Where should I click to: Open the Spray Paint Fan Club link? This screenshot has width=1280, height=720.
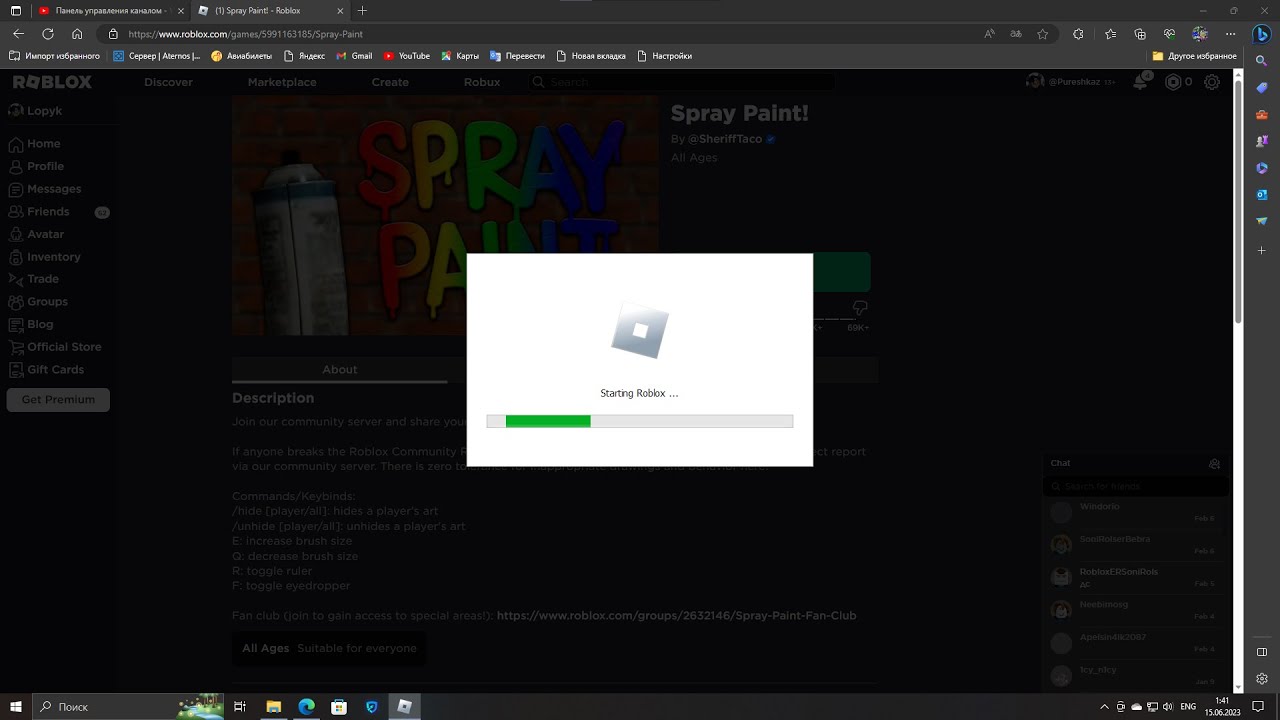click(x=676, y=616)
